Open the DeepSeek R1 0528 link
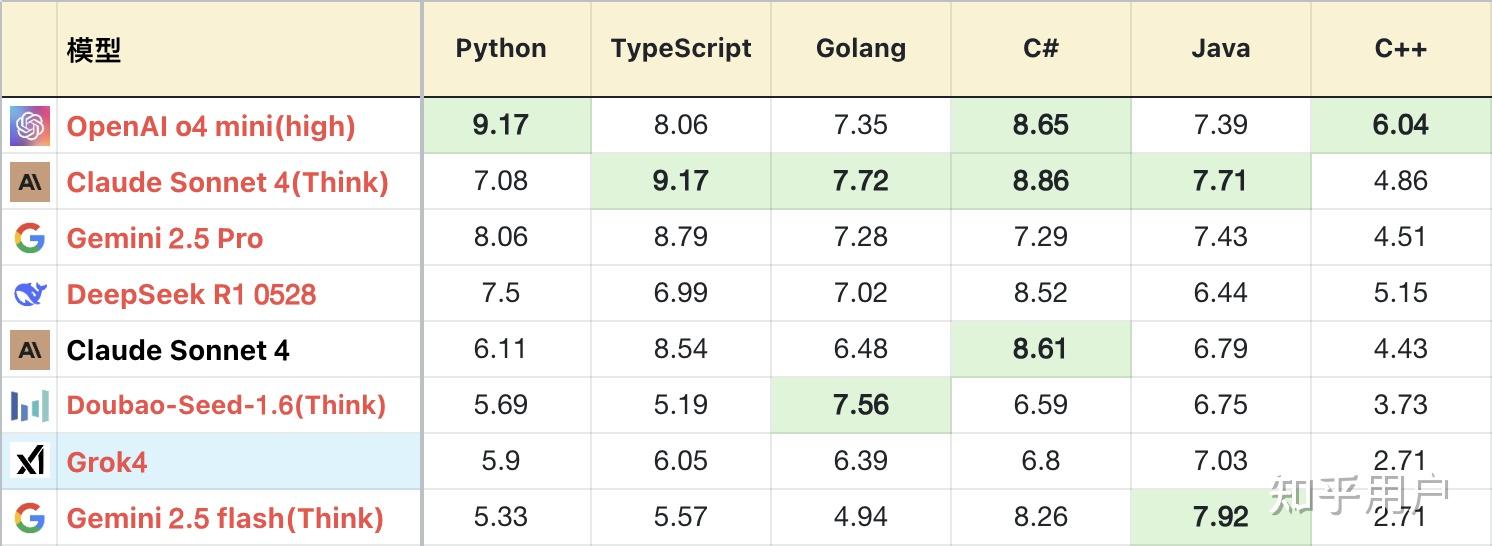This screenshot has height=546, width=1492. 191,294
